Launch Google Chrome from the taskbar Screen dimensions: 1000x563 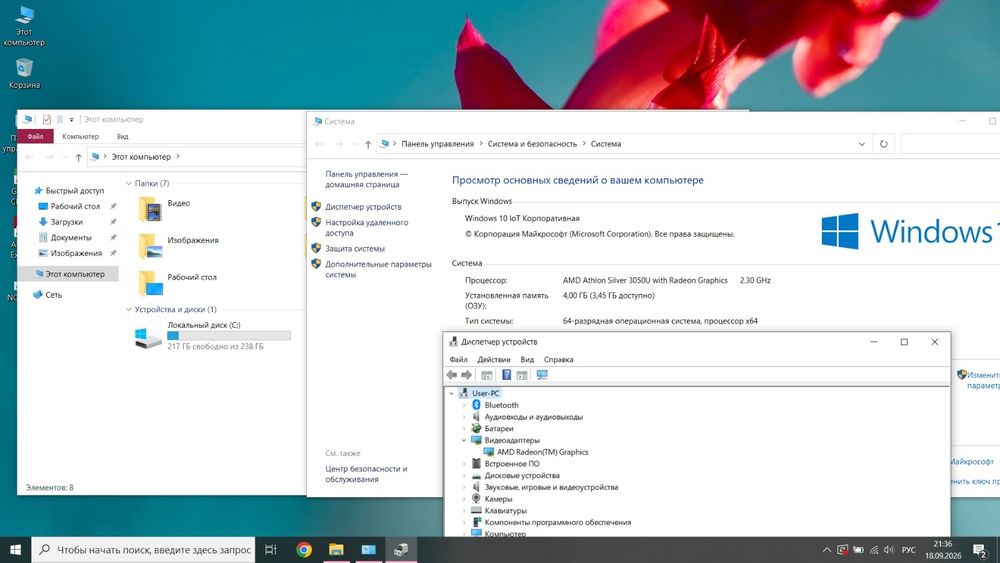(304, 550)
